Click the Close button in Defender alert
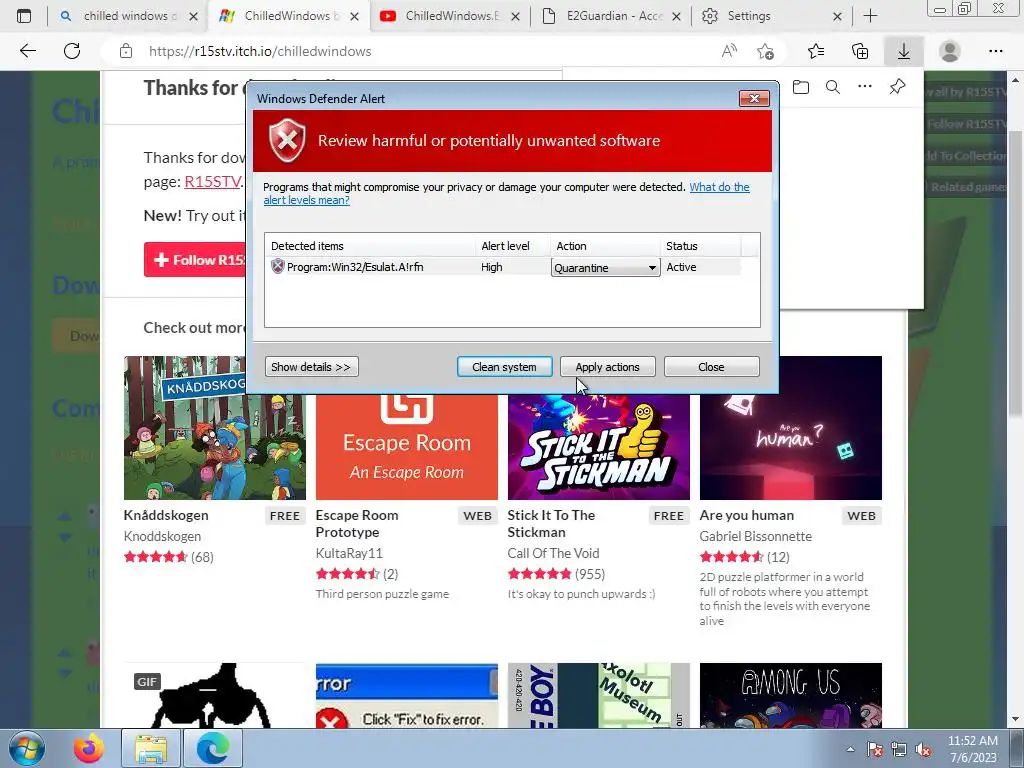Screen dimensions: 1024x768 [711, 367]
